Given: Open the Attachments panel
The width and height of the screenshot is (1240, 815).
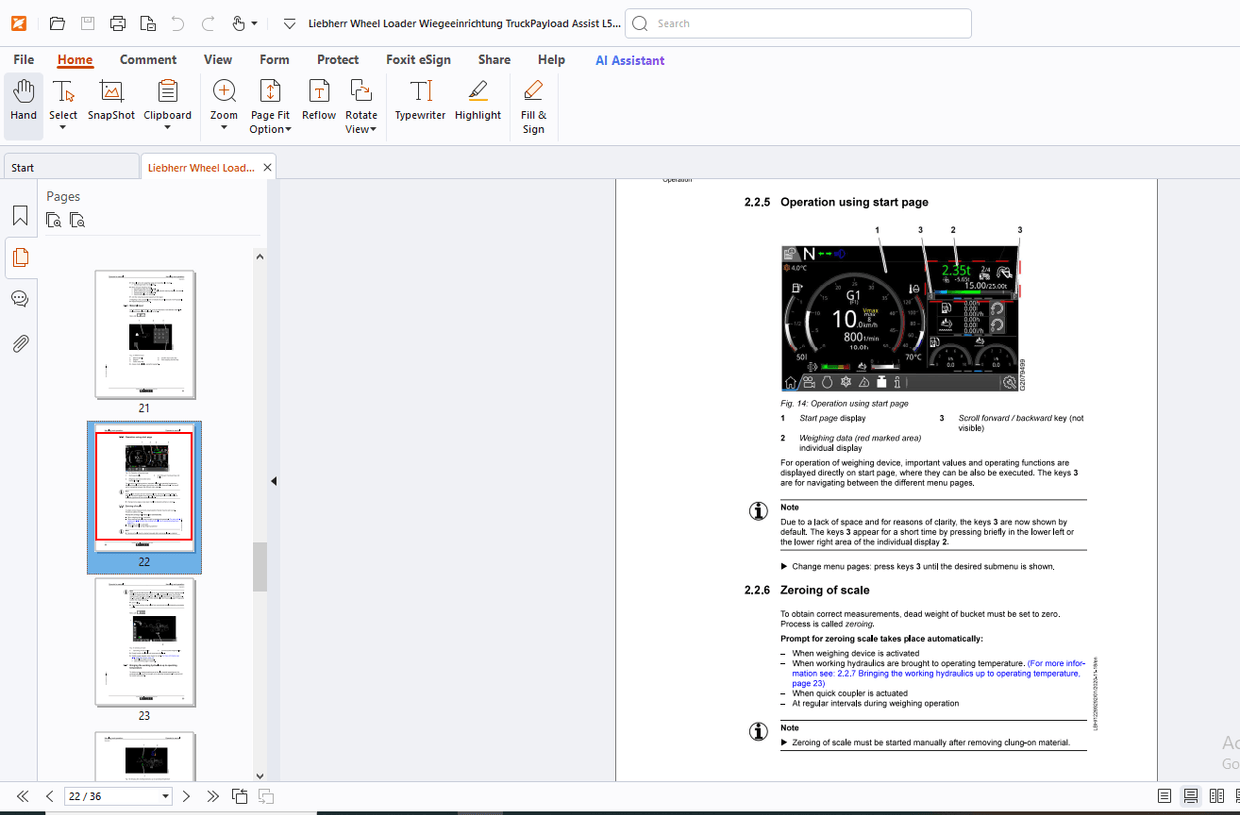Looking at the screenshot, I should pyautogui.click(x=19, y=343).
